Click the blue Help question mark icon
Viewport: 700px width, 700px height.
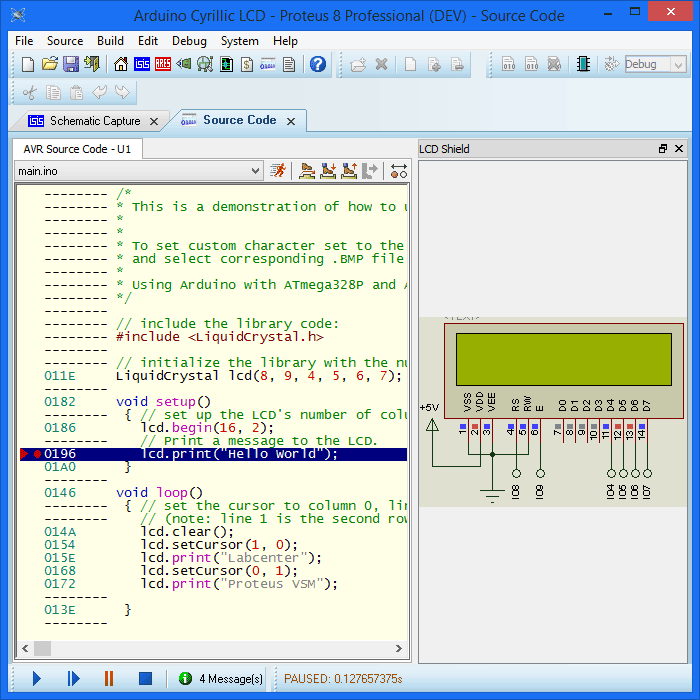[x=318, y=64]
